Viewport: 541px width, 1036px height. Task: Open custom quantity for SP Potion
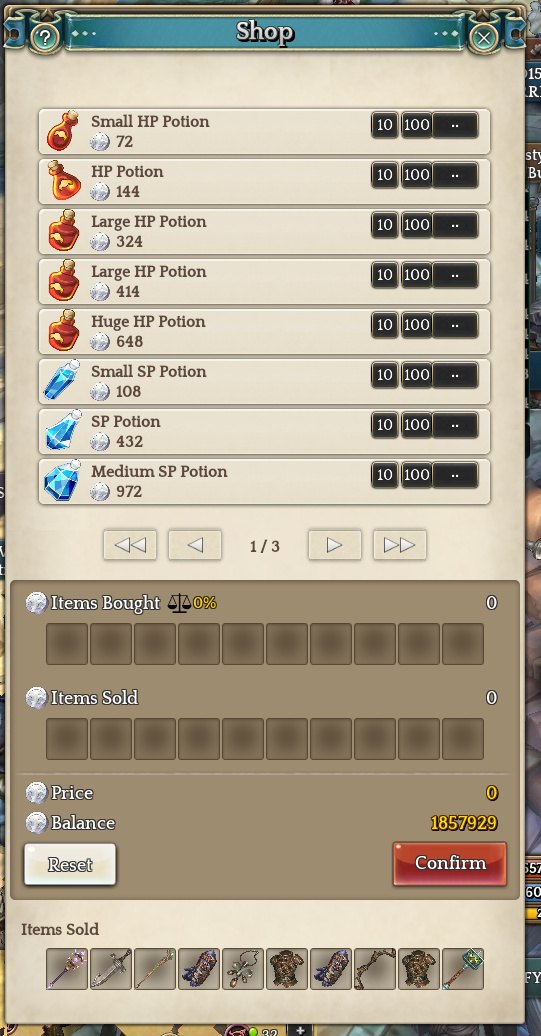[455, 425]
